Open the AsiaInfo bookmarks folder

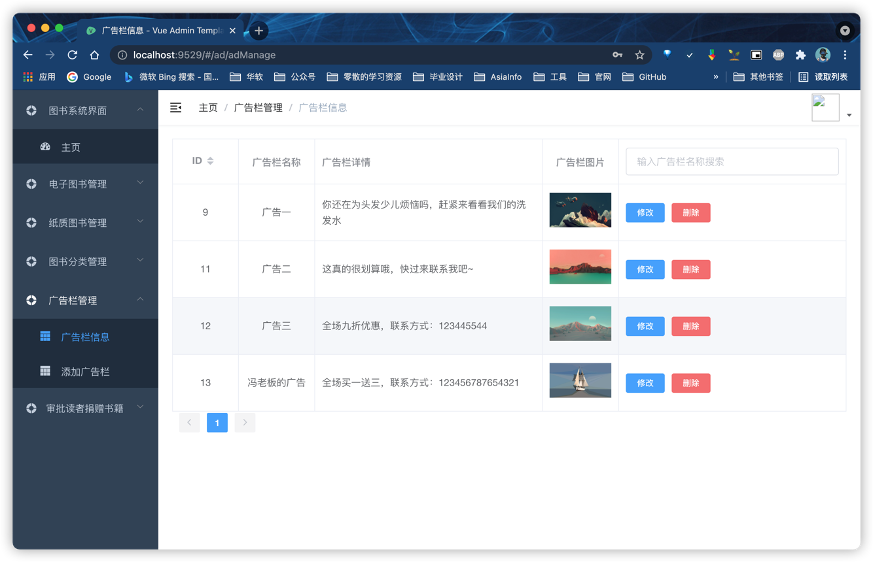pos(498,77)
